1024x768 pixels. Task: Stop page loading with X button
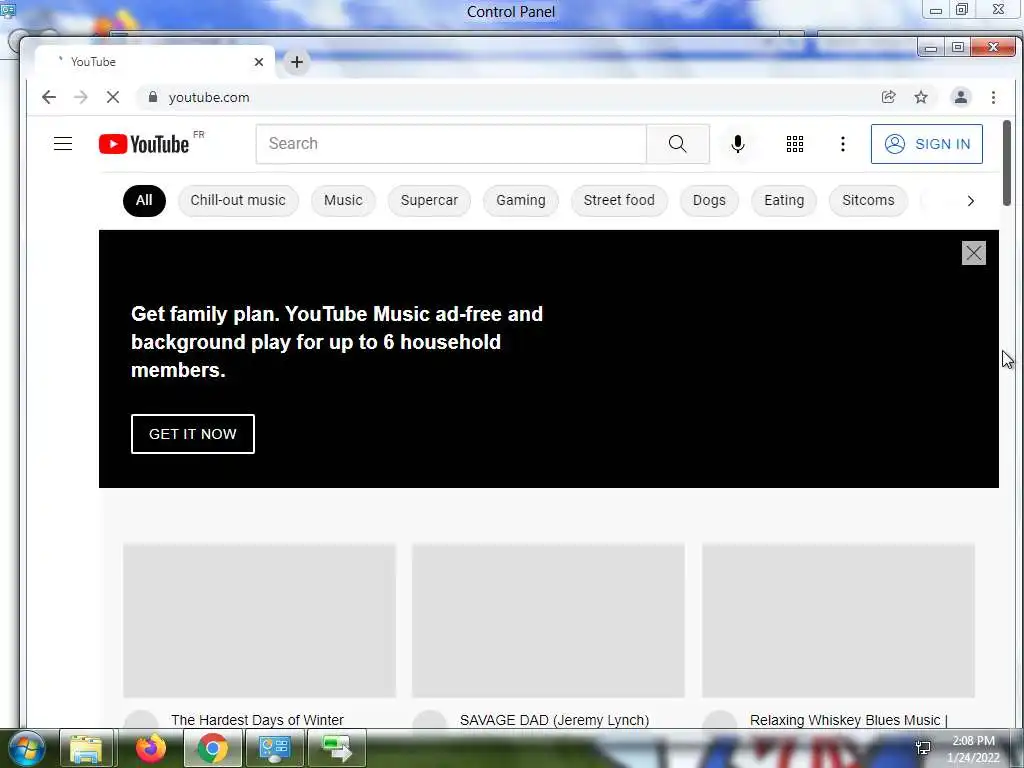[113, 97]
